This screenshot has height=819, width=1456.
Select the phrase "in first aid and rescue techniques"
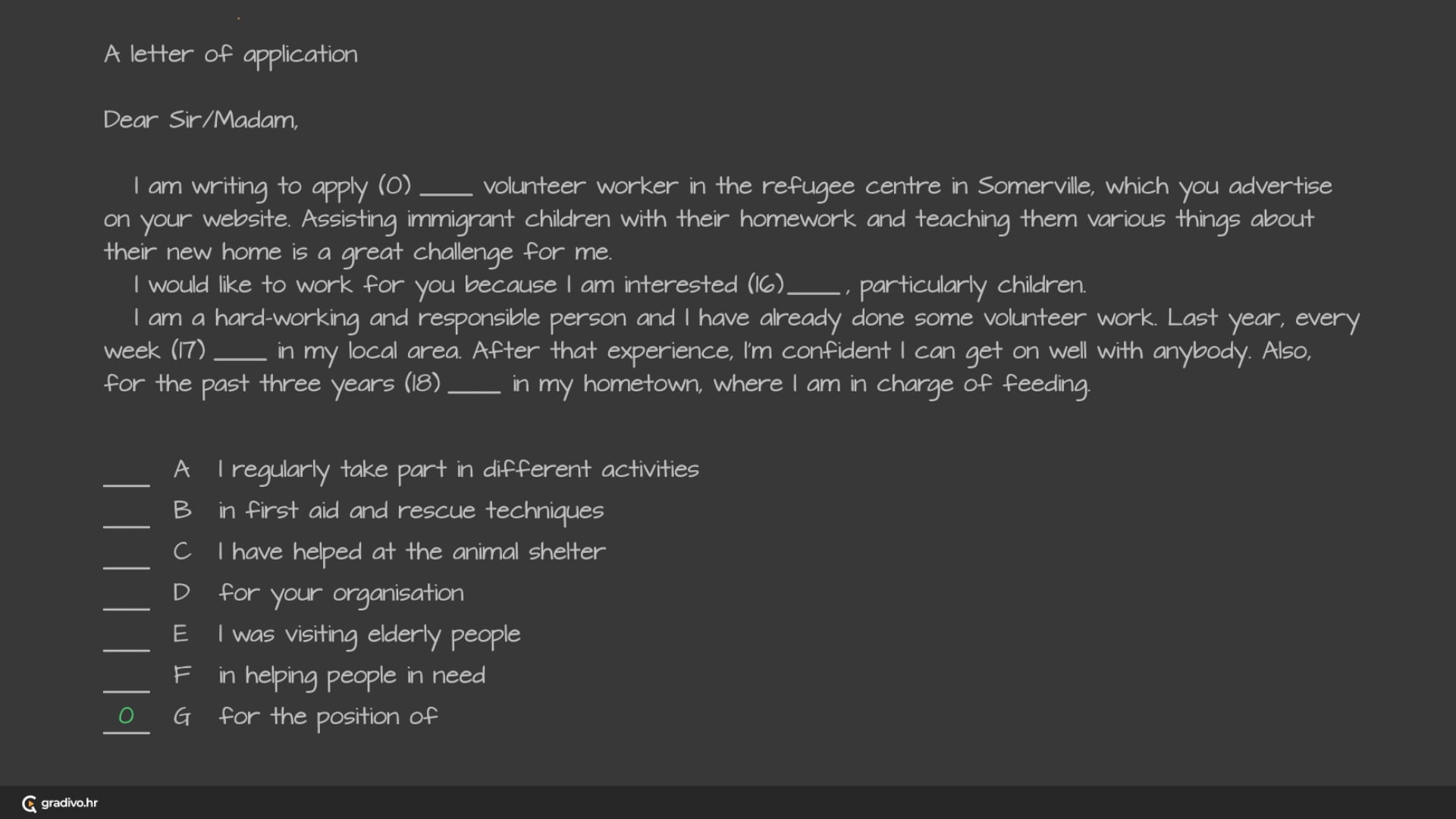point(410,511)
